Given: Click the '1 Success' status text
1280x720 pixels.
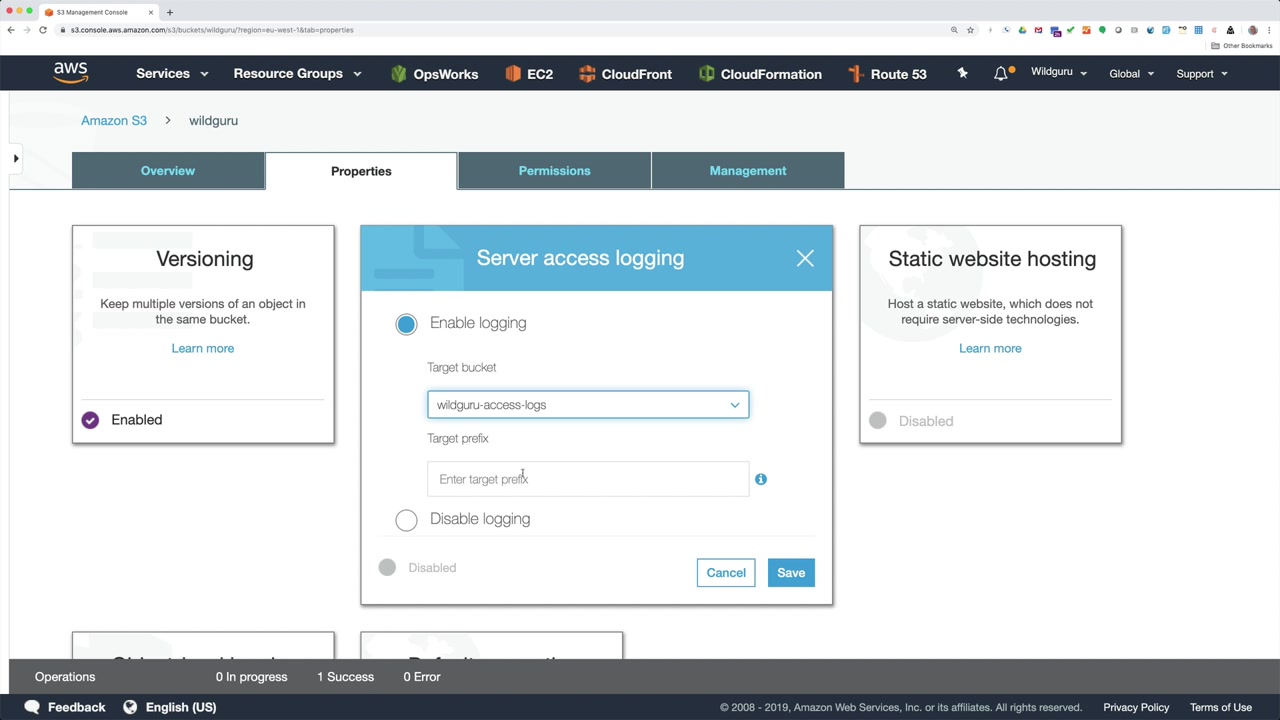Looking at the screenshot, I should [346, 677].
